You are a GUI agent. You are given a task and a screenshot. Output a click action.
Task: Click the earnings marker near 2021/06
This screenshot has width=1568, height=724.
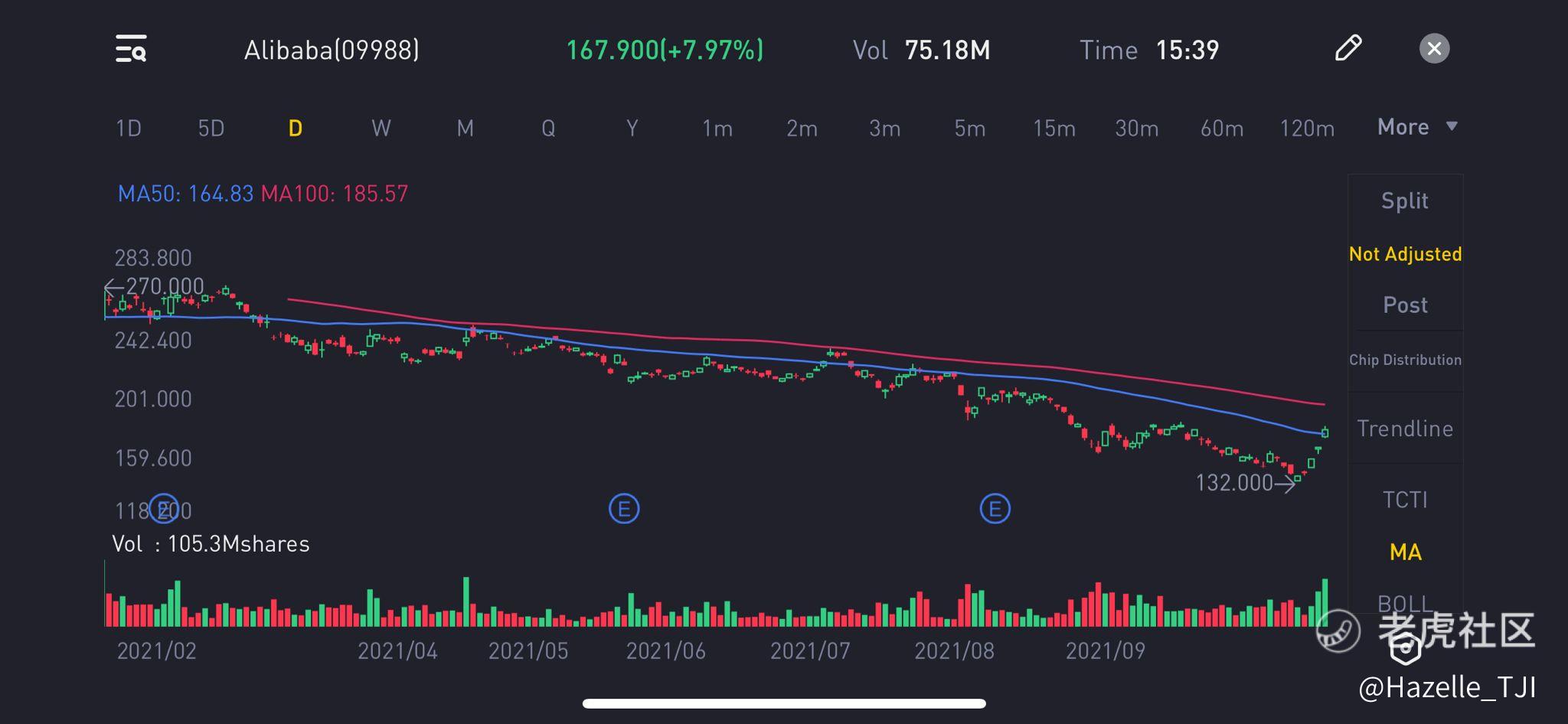click(x=624, y=508)
